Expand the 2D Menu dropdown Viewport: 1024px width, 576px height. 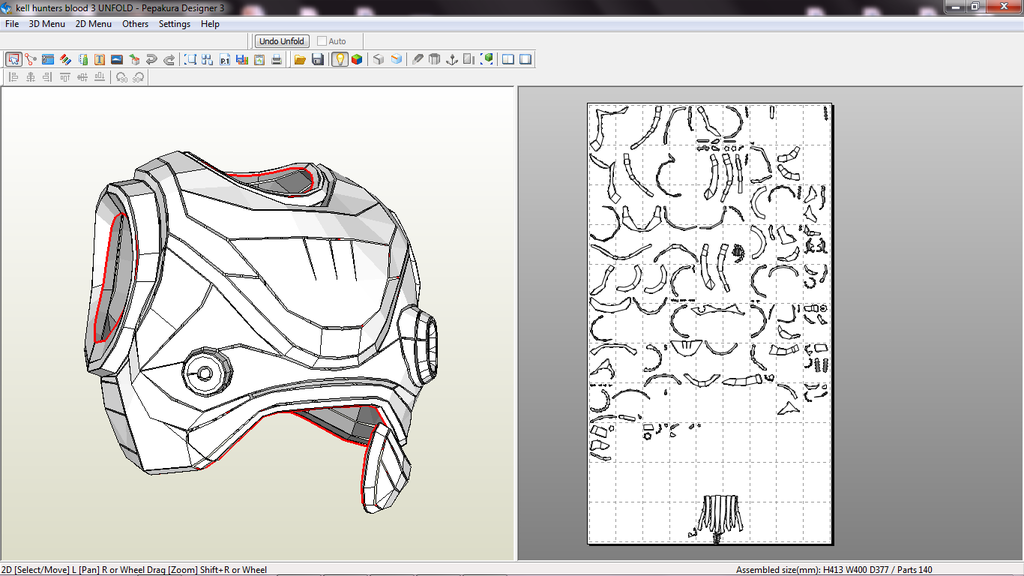point(93,24)
